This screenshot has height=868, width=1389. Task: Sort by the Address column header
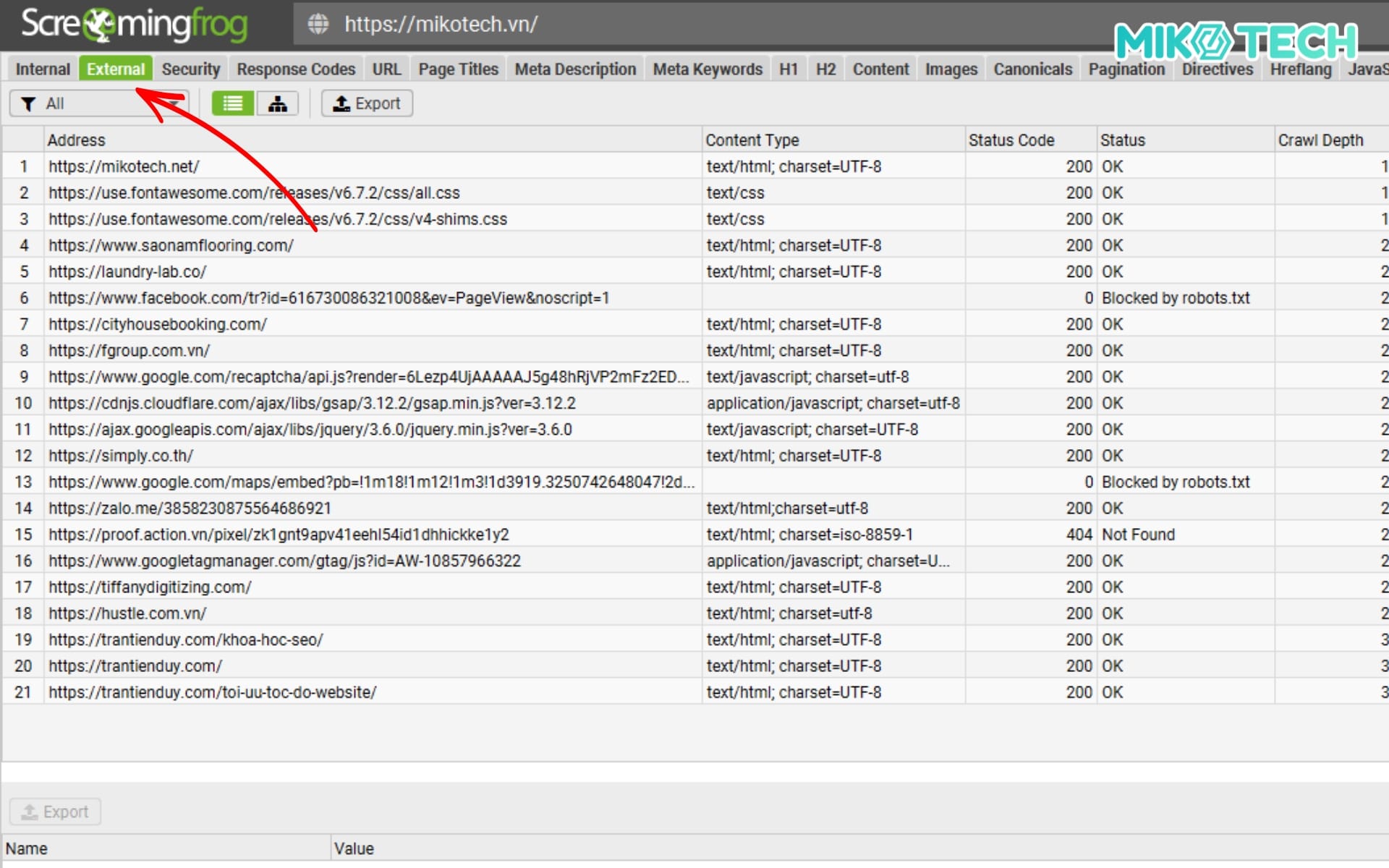[77, 140]
